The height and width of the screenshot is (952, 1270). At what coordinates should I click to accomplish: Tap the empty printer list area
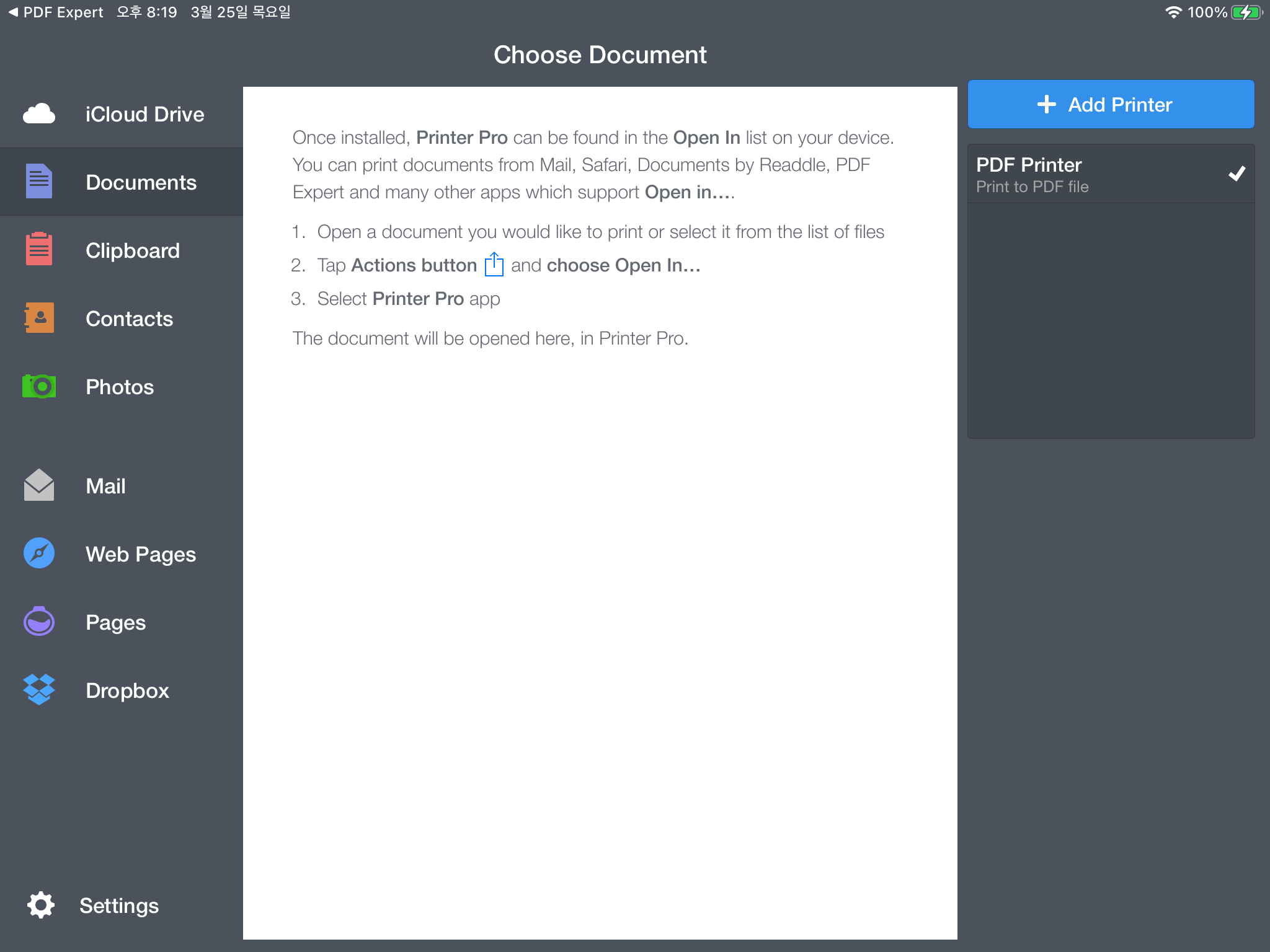[x=1110, y=322]
